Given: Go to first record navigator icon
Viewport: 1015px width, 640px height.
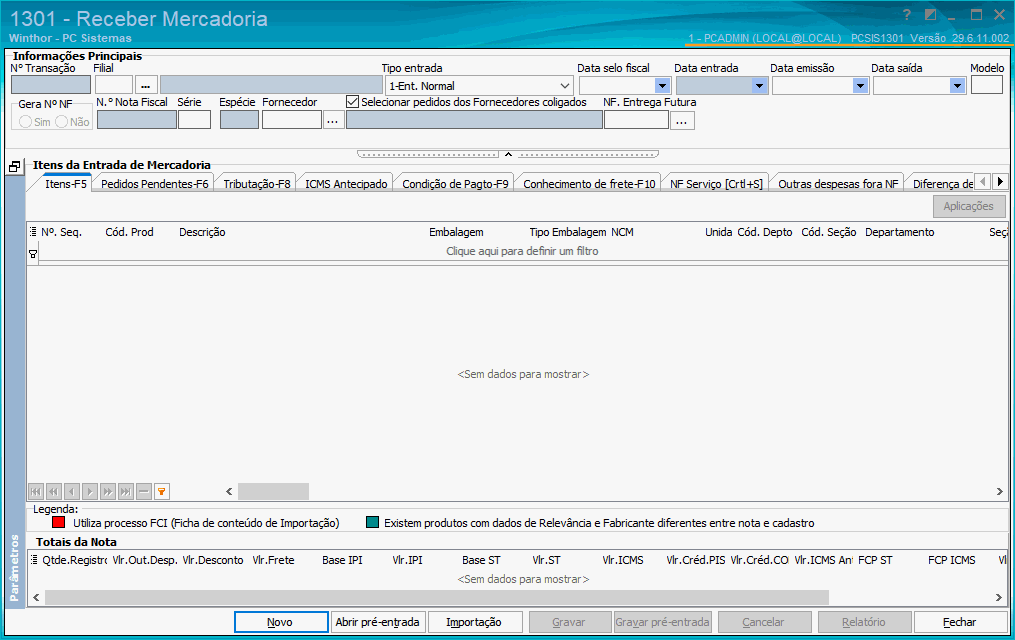Looking at the screenshot, I should 36,492.
